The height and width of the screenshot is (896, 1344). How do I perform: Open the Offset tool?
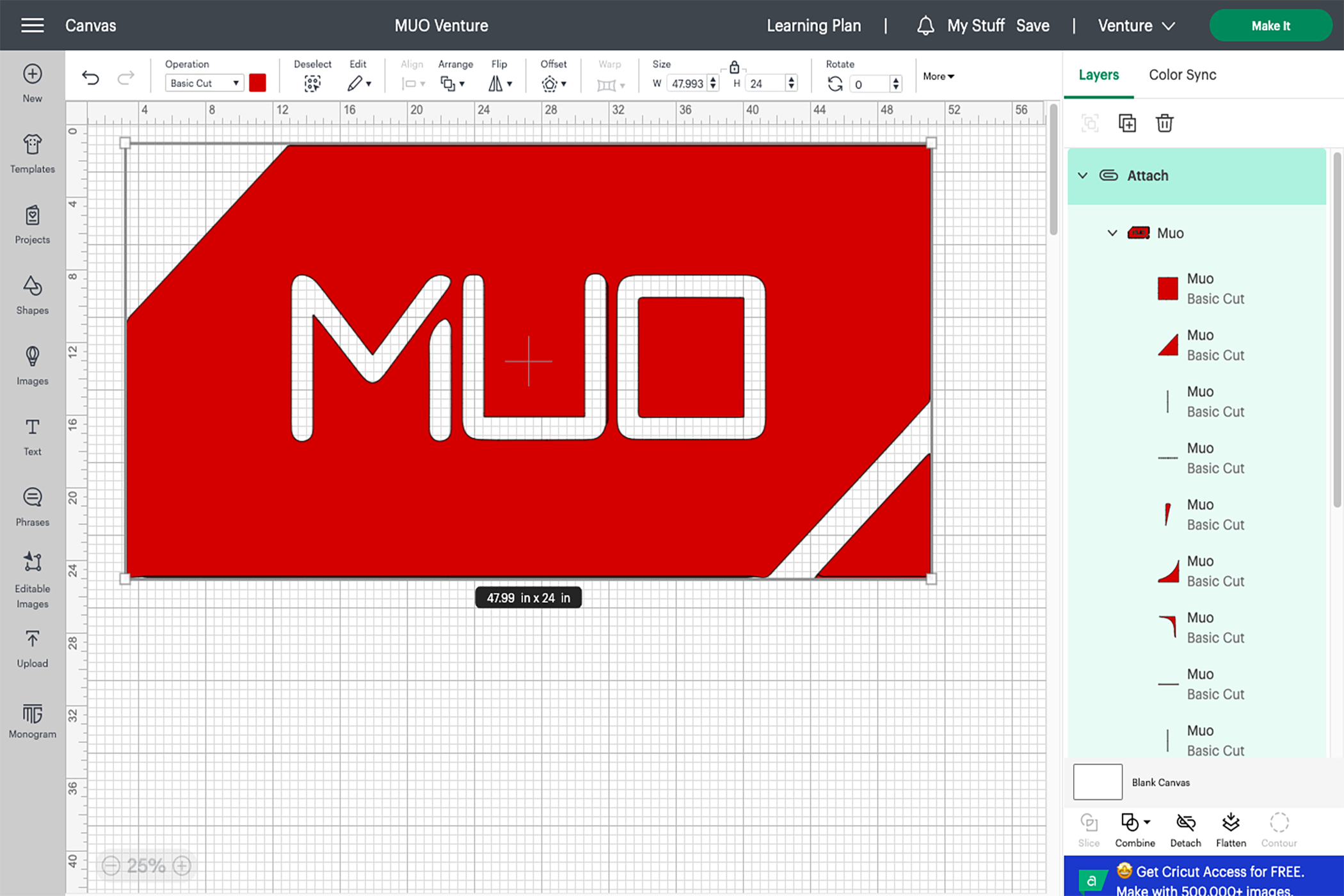pos(553,83)
